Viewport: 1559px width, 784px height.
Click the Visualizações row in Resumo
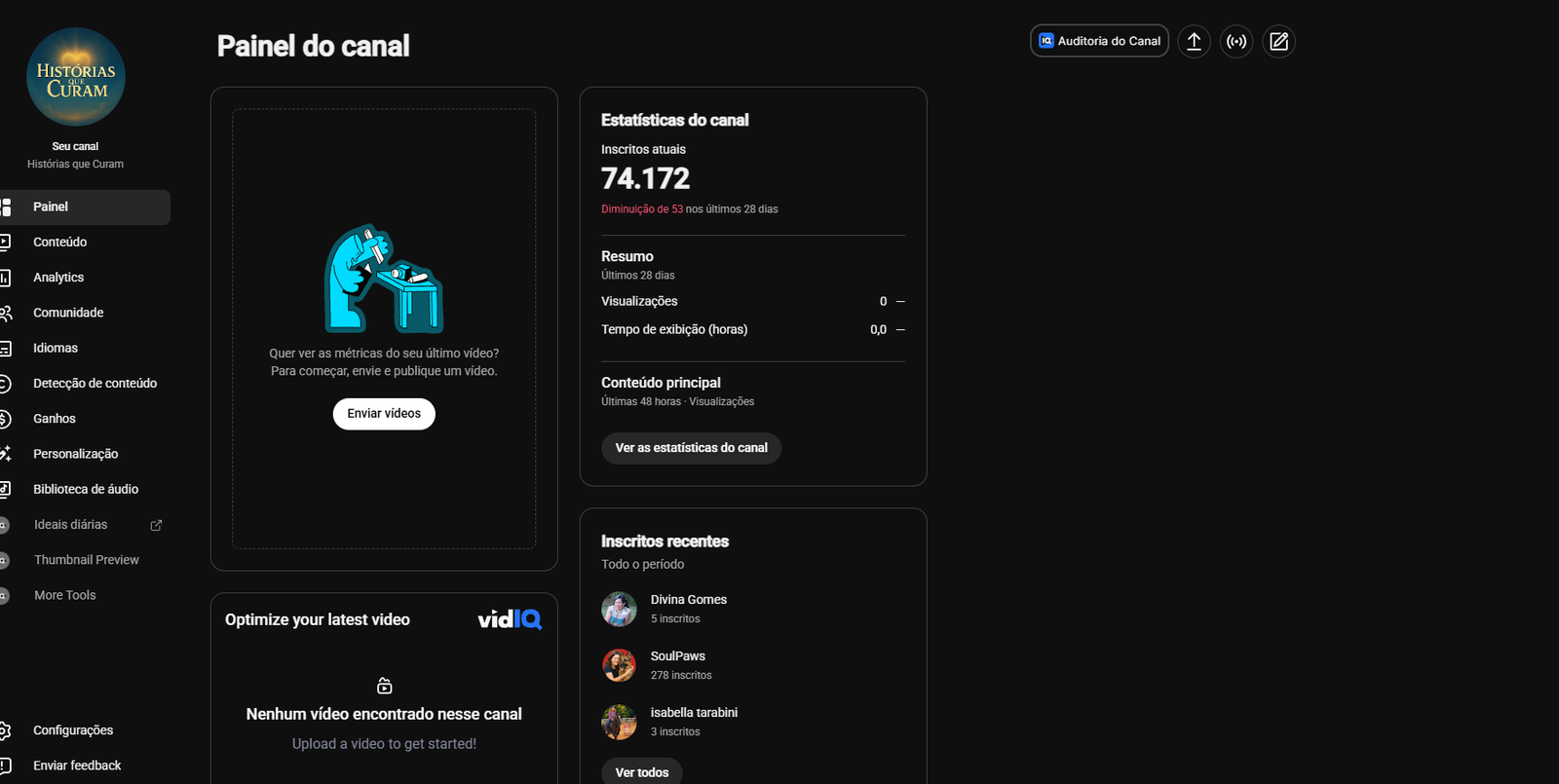tap(753, 302)
